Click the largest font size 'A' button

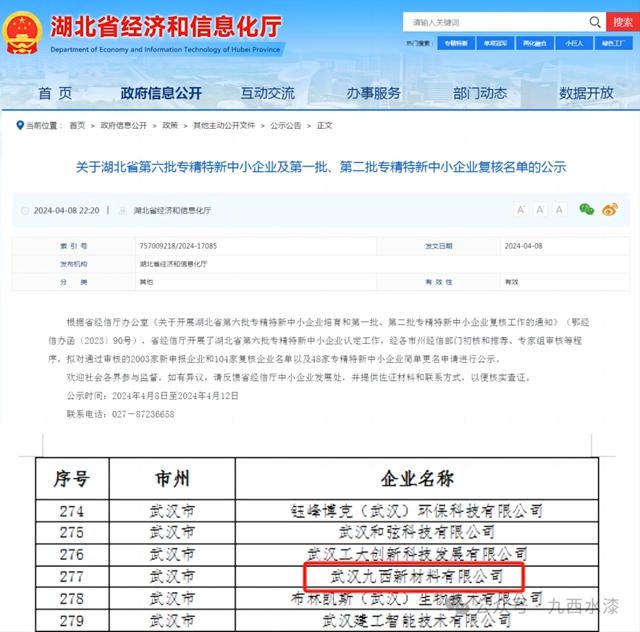point(521,210)
